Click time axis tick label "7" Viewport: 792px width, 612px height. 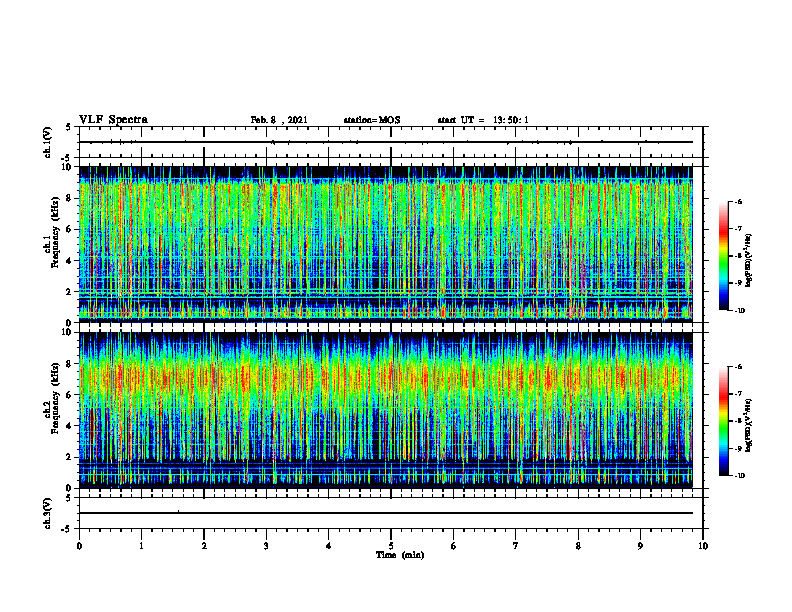516,545
